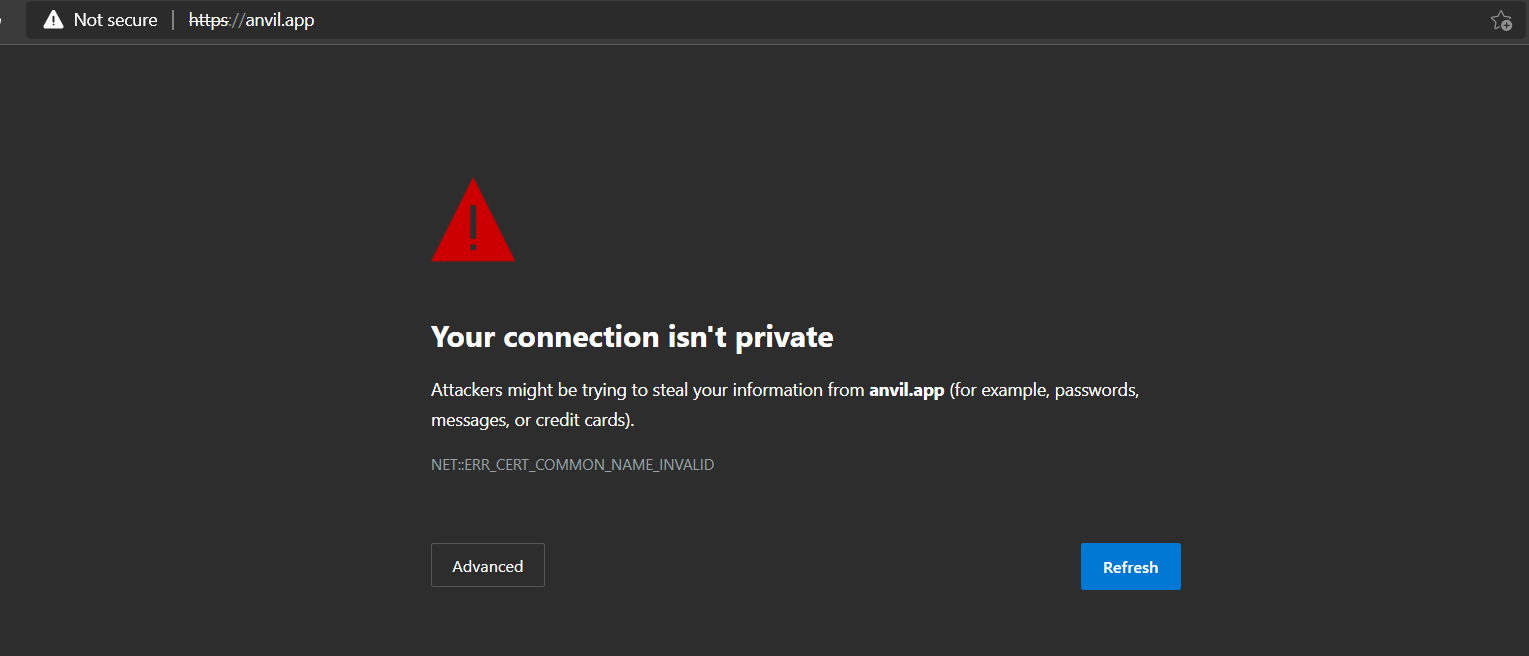The width and height of the screenshot is (1529, 656).
Task: Click the Not secure warning triangle icon
Action: pyautogui.click(x=53, y=20)
